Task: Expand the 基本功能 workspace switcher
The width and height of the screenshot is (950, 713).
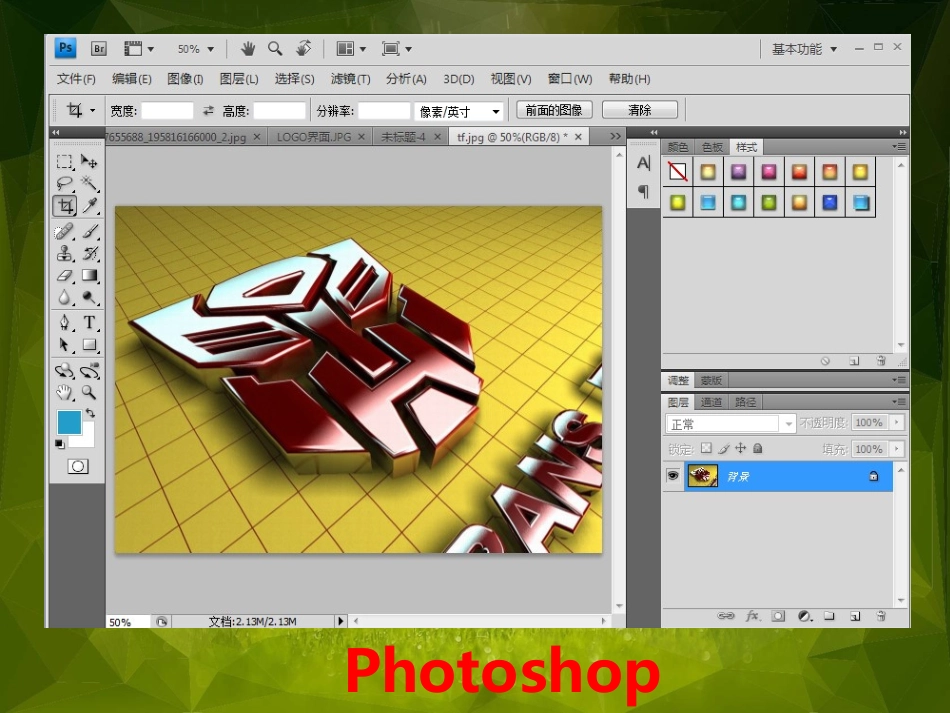Action: tap(804, 49)
